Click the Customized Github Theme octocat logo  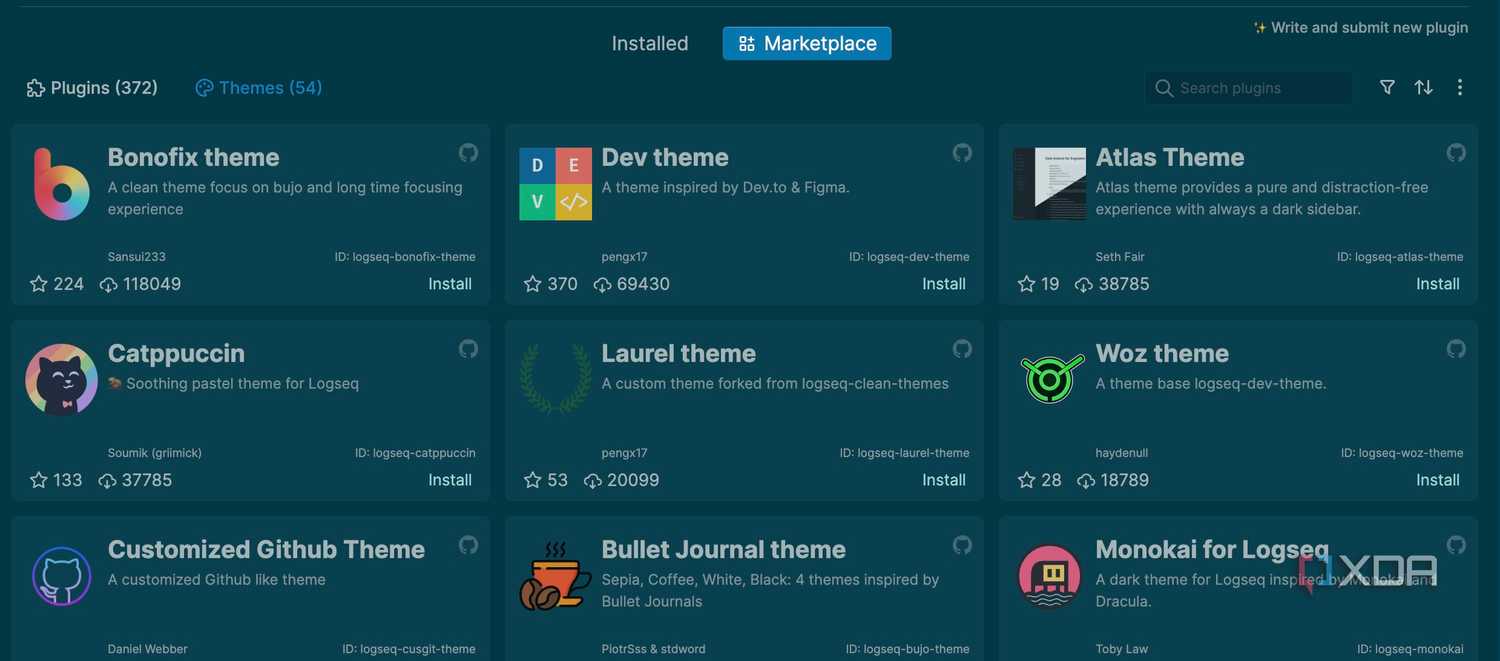pyautogui.click(x=61, y=575)
